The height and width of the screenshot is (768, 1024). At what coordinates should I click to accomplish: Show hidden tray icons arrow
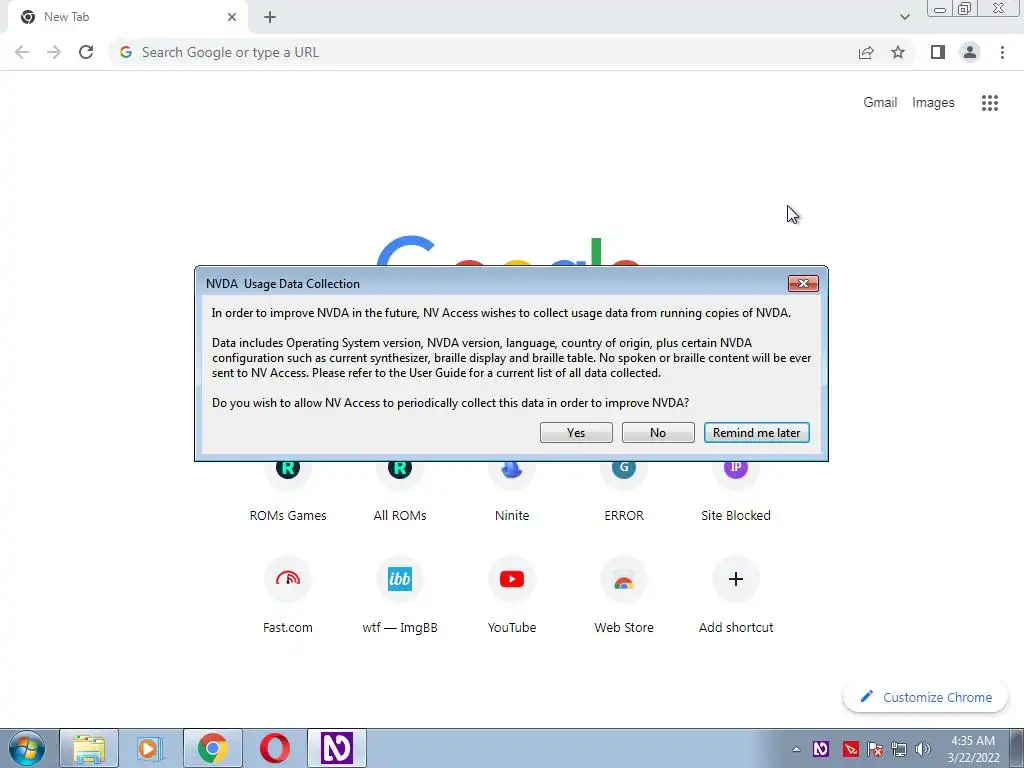pyautogui.click(x=796, y=749)
